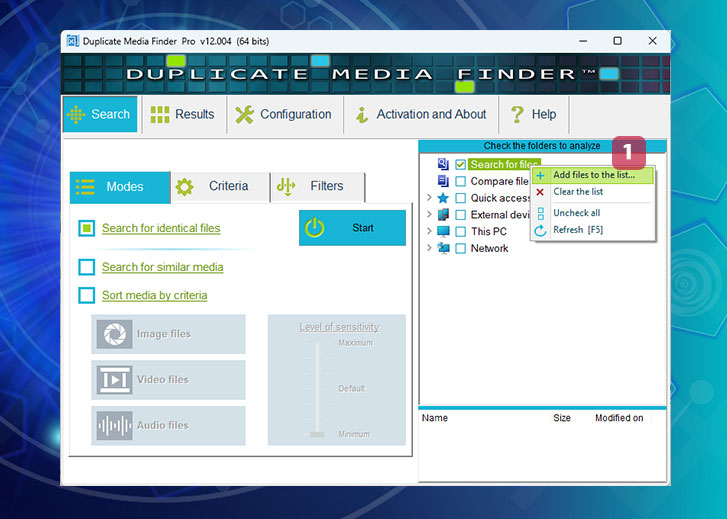Image resolution: width=727 pixels, height=519 pixels.
Task: Click the Quick access star icon
Action: coord(443,198)
